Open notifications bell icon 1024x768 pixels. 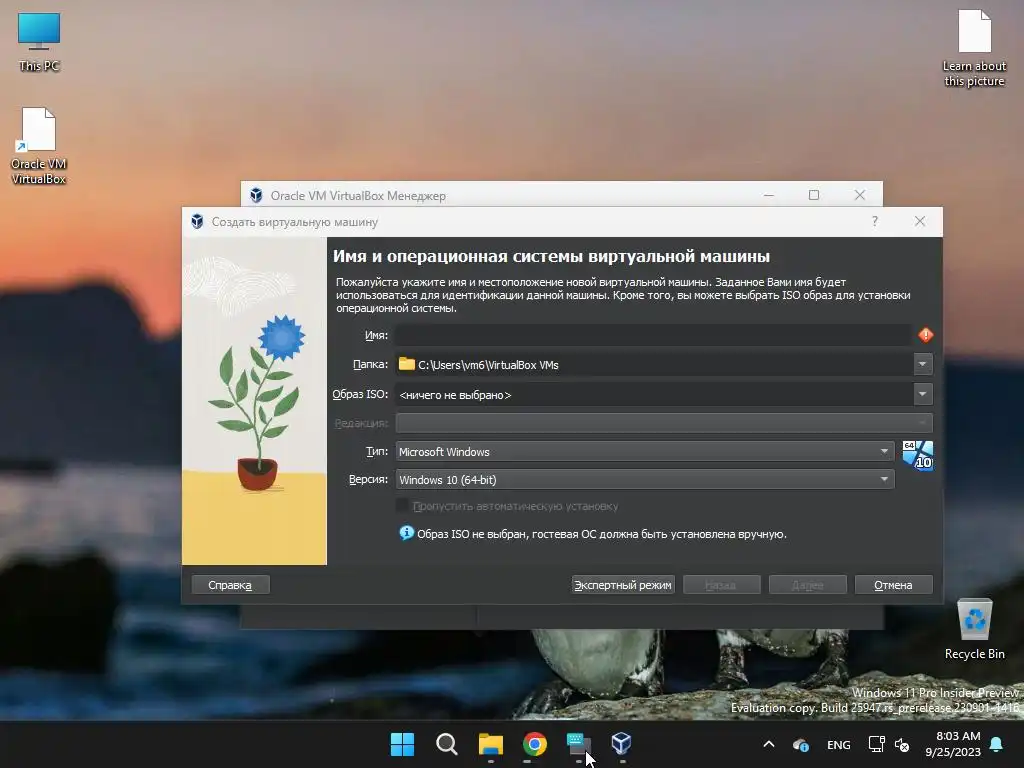(997, 744)
